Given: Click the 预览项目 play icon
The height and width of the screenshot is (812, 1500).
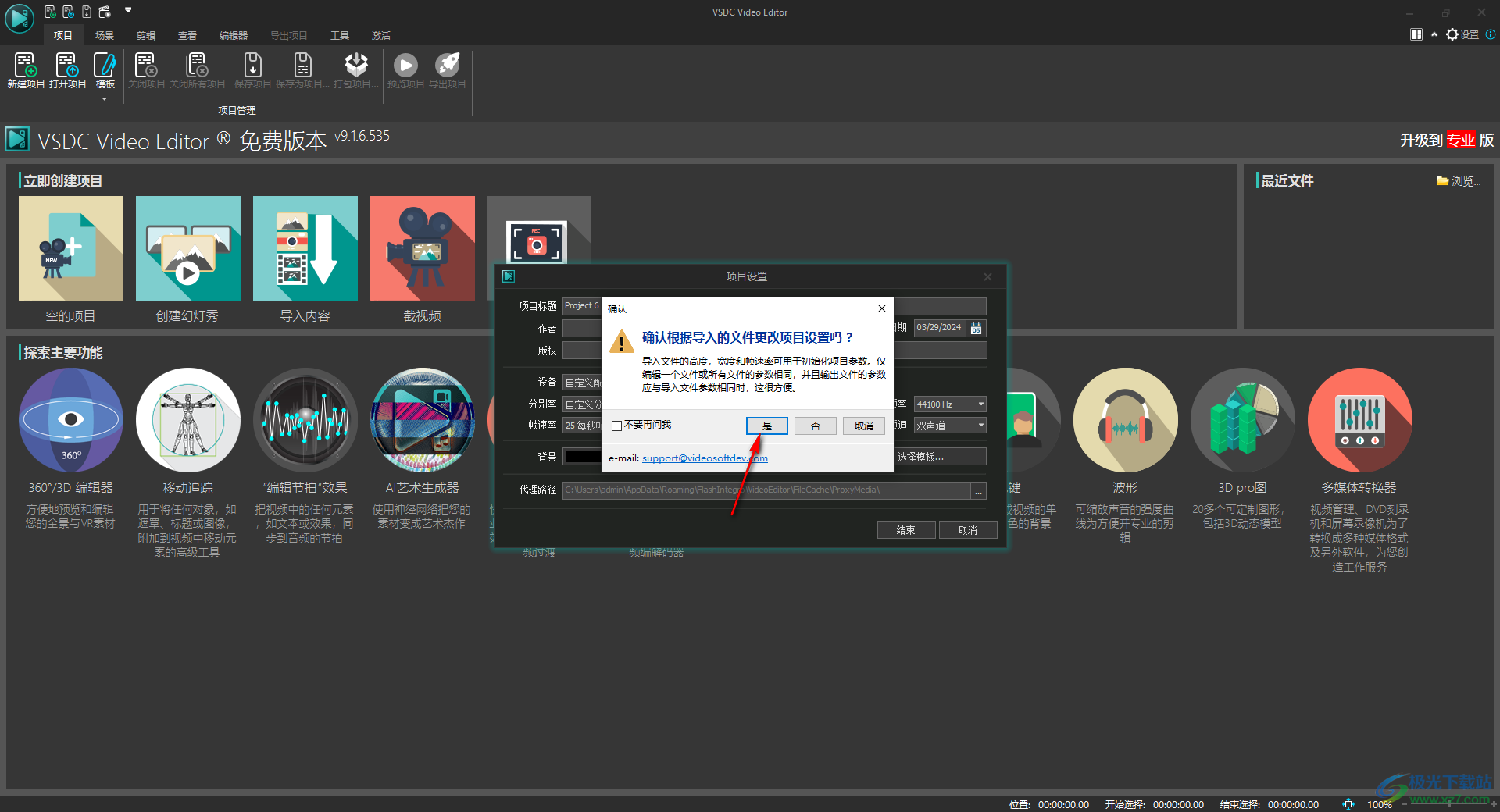Looking at the screenshot, I should coord(405,65).
